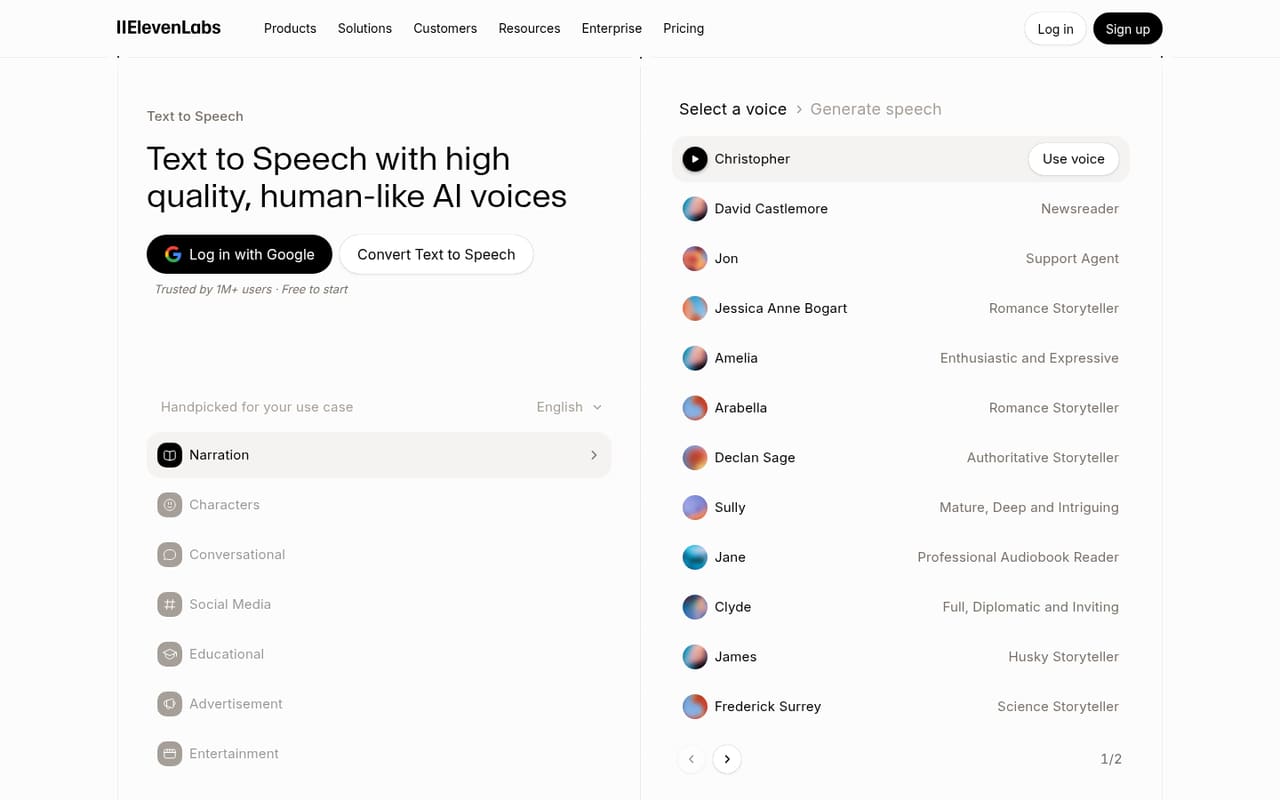Image resolution: width=1280 pixels, height=800 pixels.
Task: Select the Characters category icon
Action: click(170, 505)
